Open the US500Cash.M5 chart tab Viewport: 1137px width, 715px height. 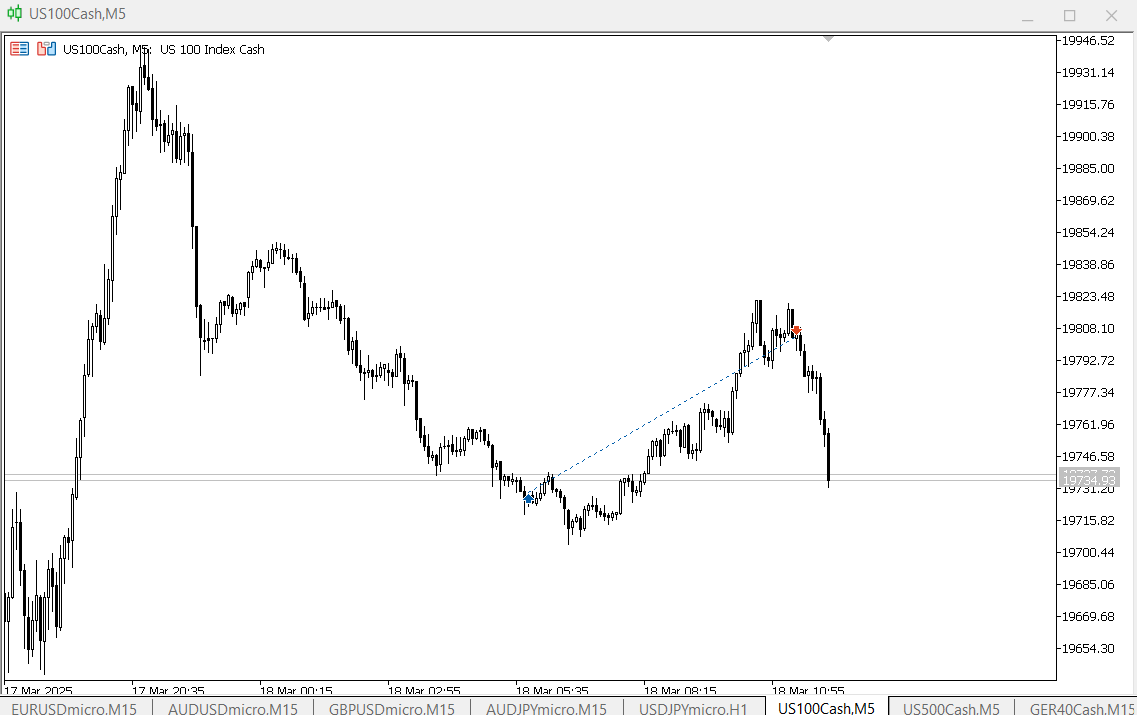point(949,708)
